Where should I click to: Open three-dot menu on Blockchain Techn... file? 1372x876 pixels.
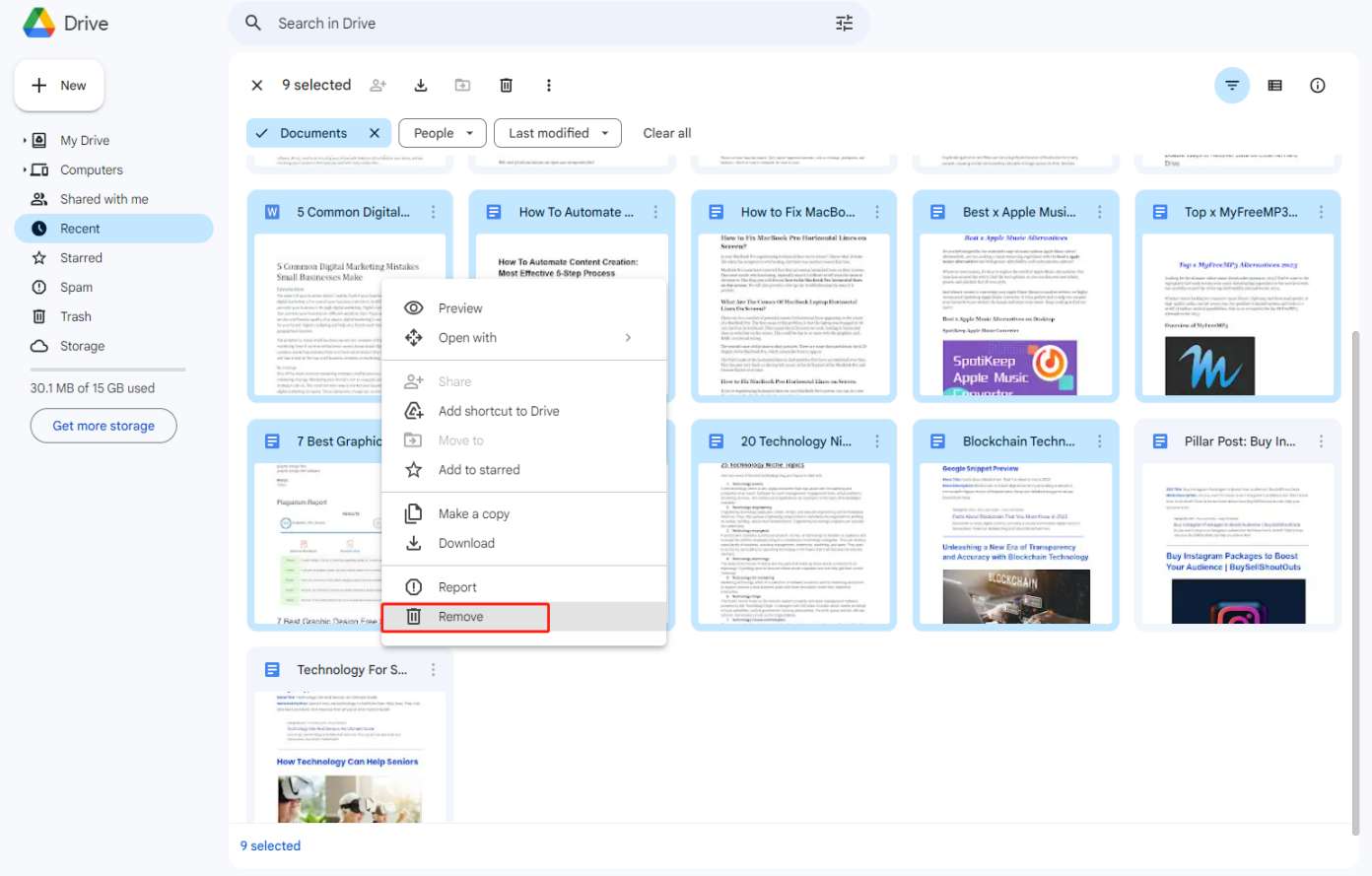tap(1099, 441)
